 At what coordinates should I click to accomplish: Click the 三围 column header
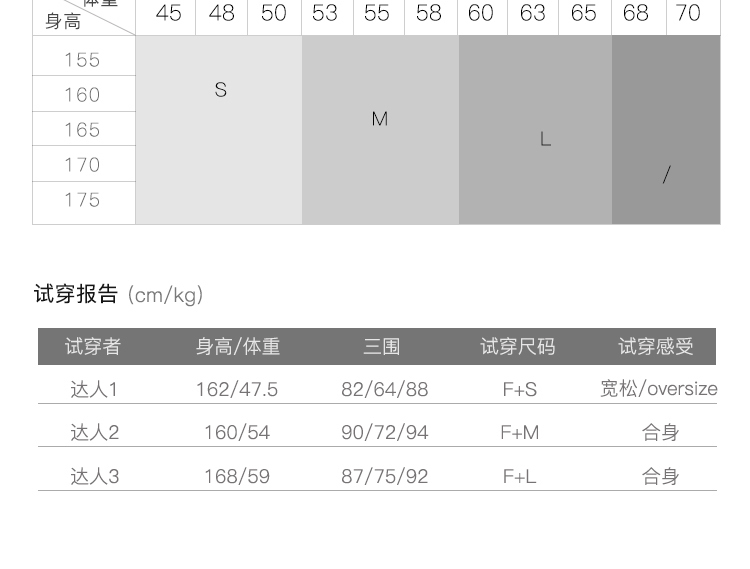(382, 347)
